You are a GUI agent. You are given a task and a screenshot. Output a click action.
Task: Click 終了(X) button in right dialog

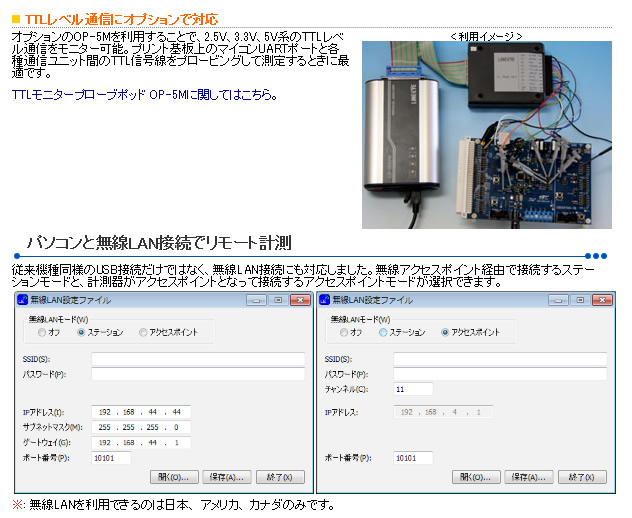pos(582,477)
